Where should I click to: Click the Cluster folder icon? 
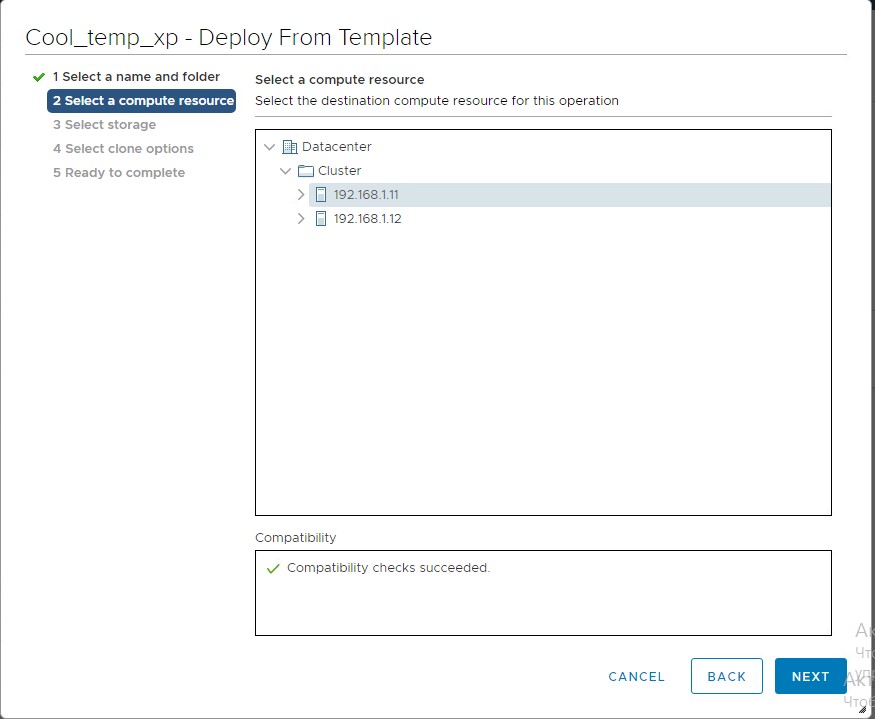point(306,171)
